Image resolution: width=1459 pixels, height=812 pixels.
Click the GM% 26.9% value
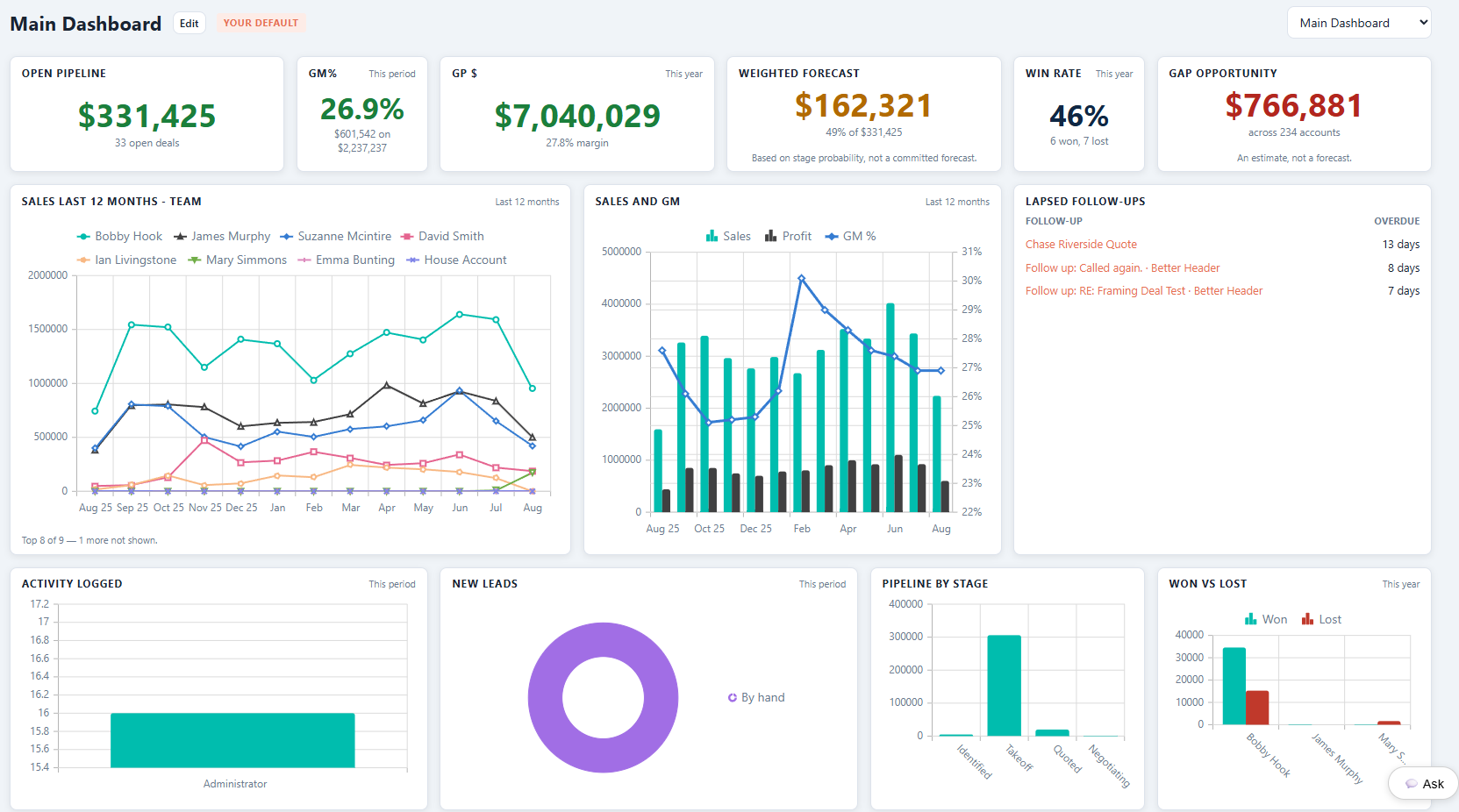coord(361,110)
